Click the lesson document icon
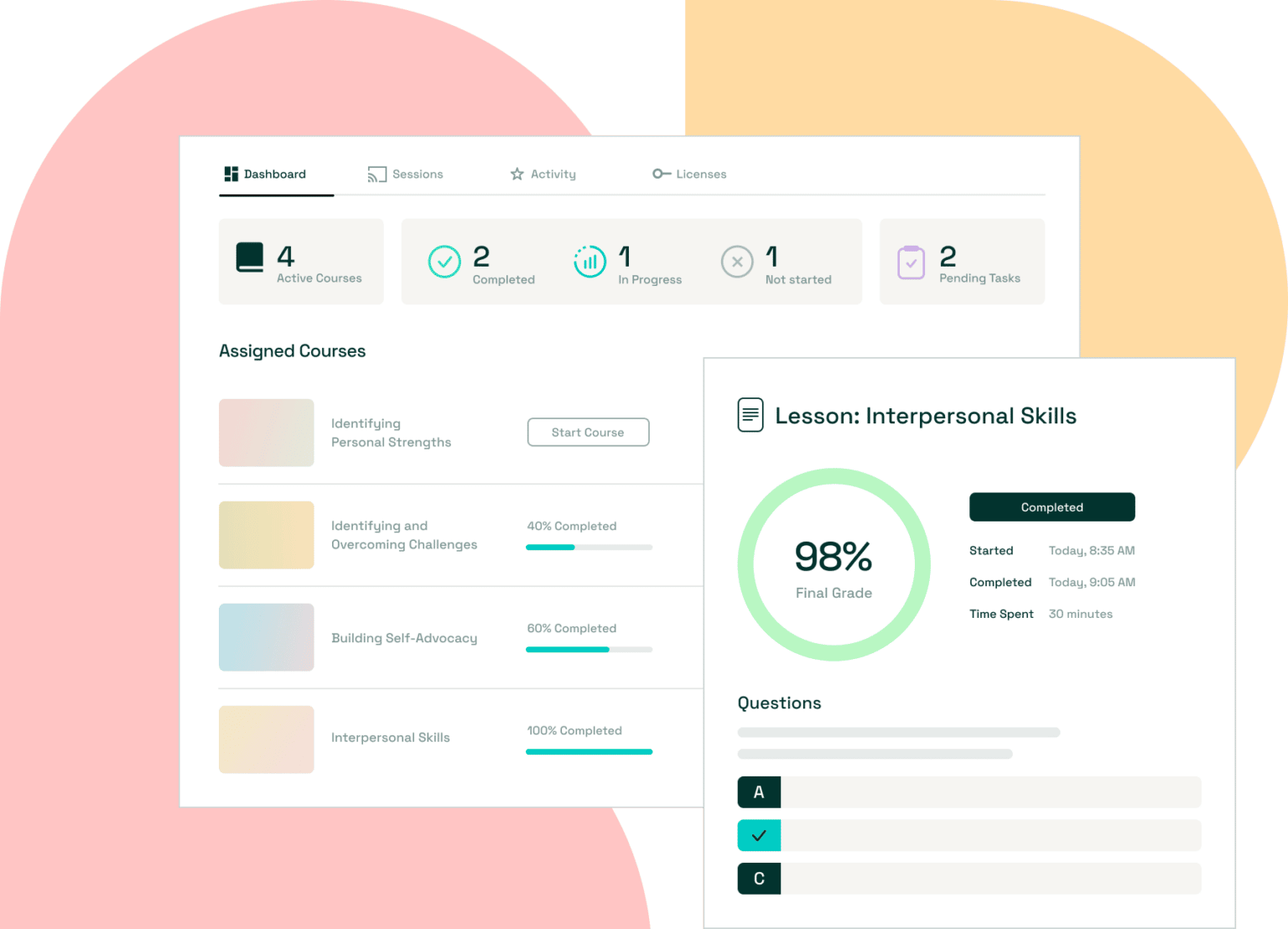1288x929 pixels. click(x=750, y=415)
